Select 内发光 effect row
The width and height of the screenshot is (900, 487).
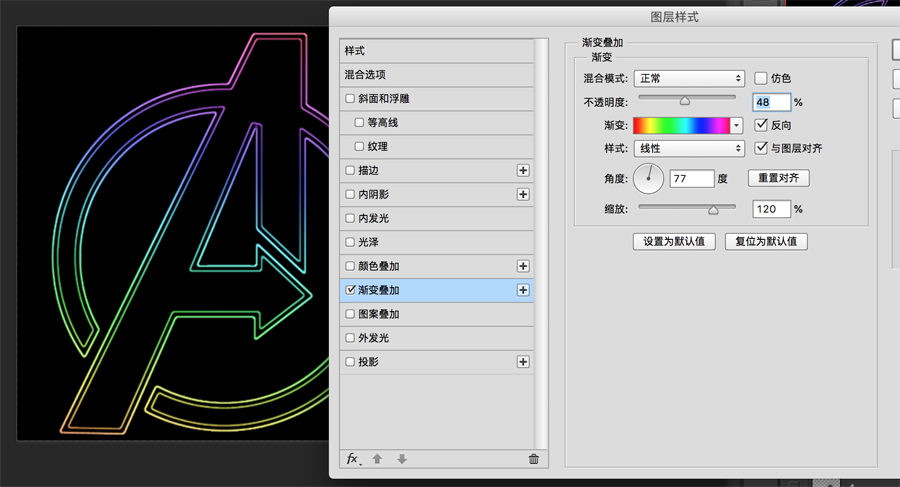point(436,218)
